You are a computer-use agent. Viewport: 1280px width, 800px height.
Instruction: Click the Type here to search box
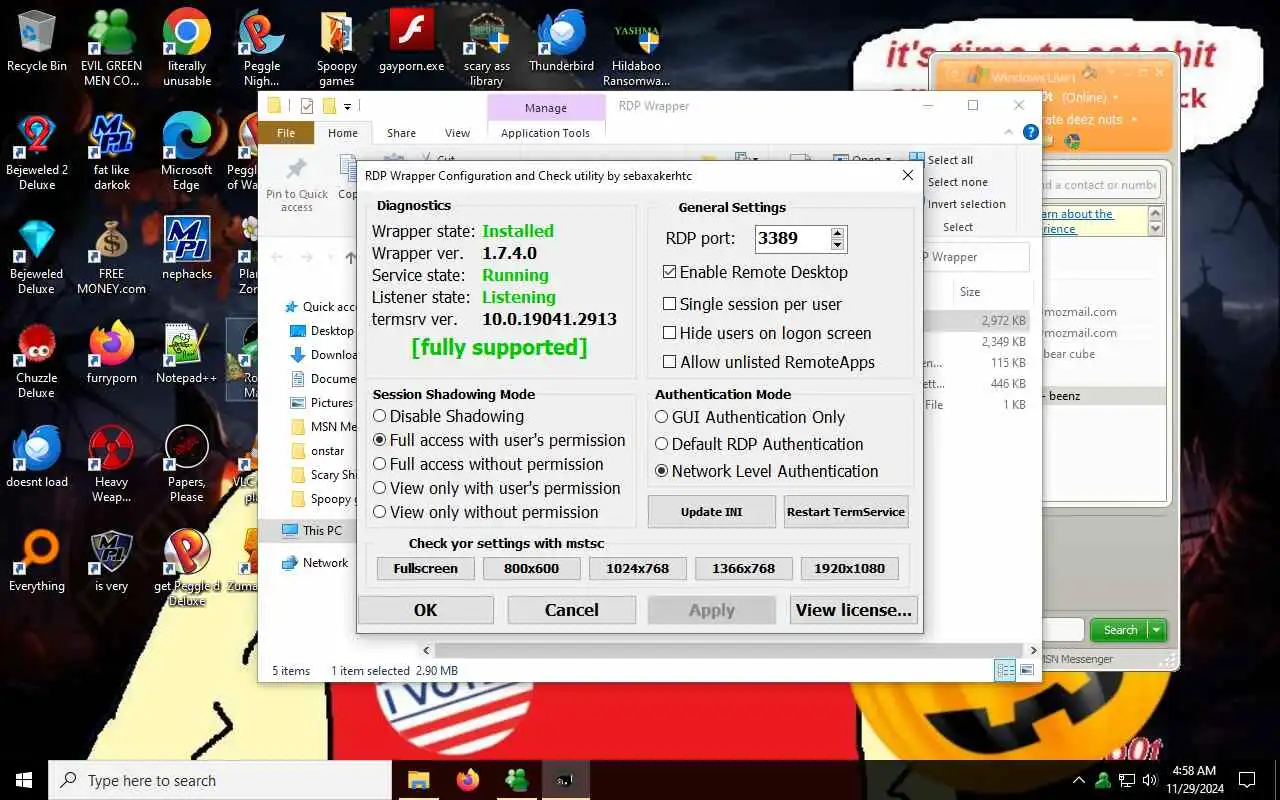click(x=220, y=780)
